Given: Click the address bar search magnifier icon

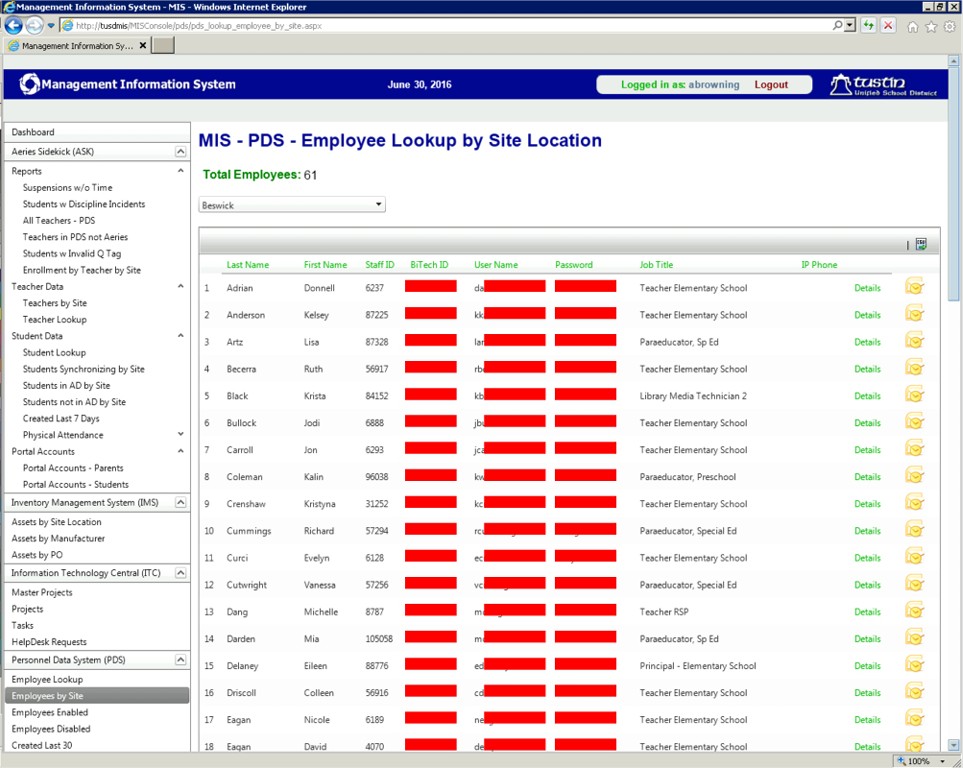Looking at the screenshot, I should [x=838, y=25].
